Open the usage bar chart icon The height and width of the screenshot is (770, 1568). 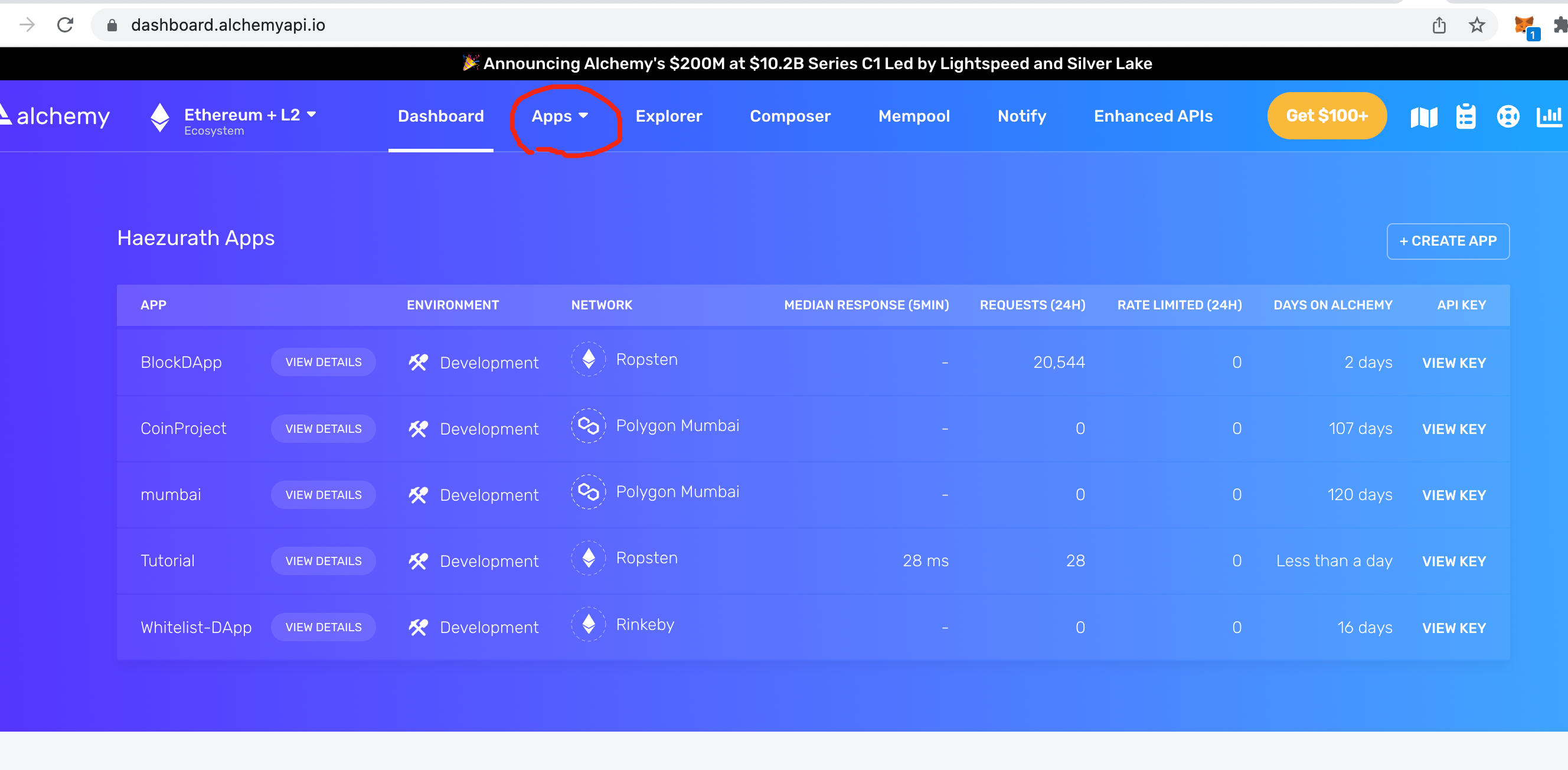[1550, 116]
